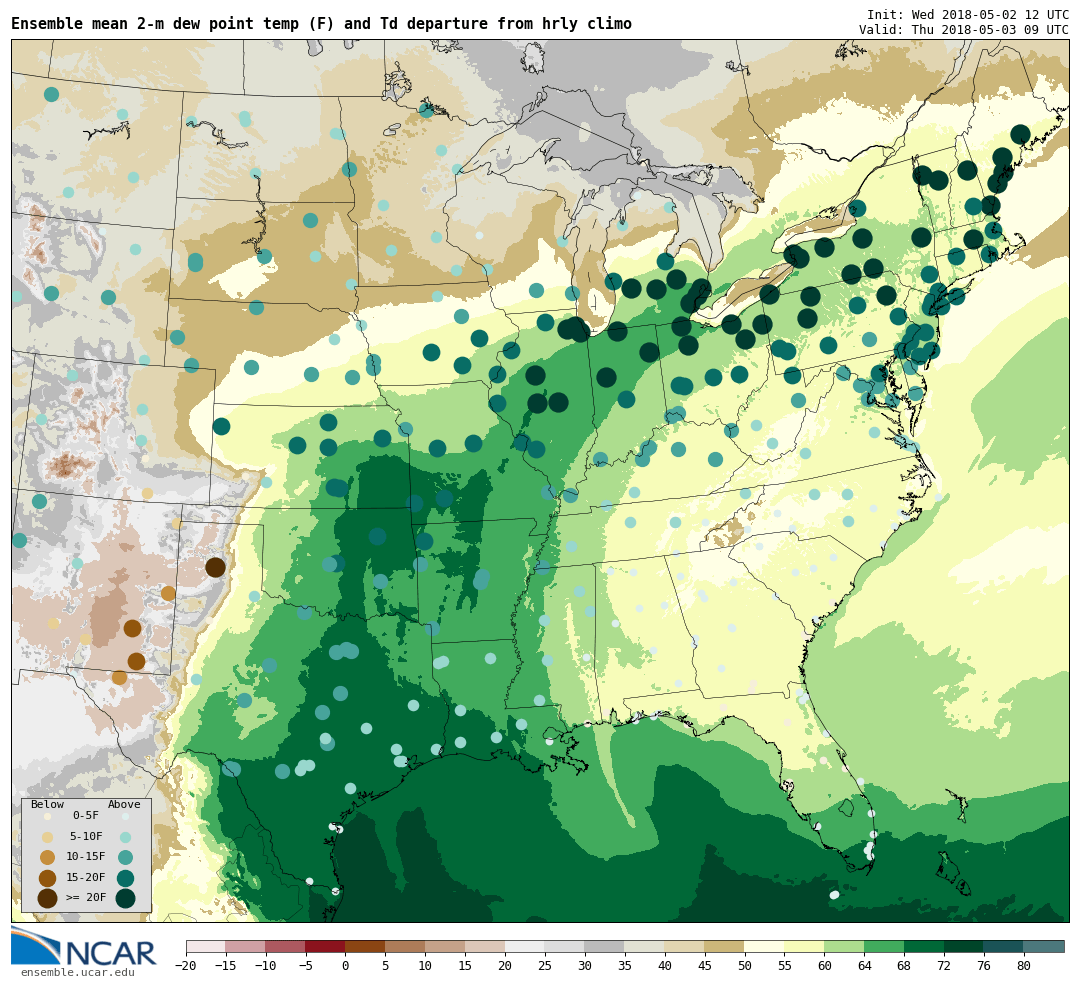Image resolution: width=1080 pixels, height=985 pixels.
Task: Click the Below 15-20F brown legend circle
Action: (48, 878)
